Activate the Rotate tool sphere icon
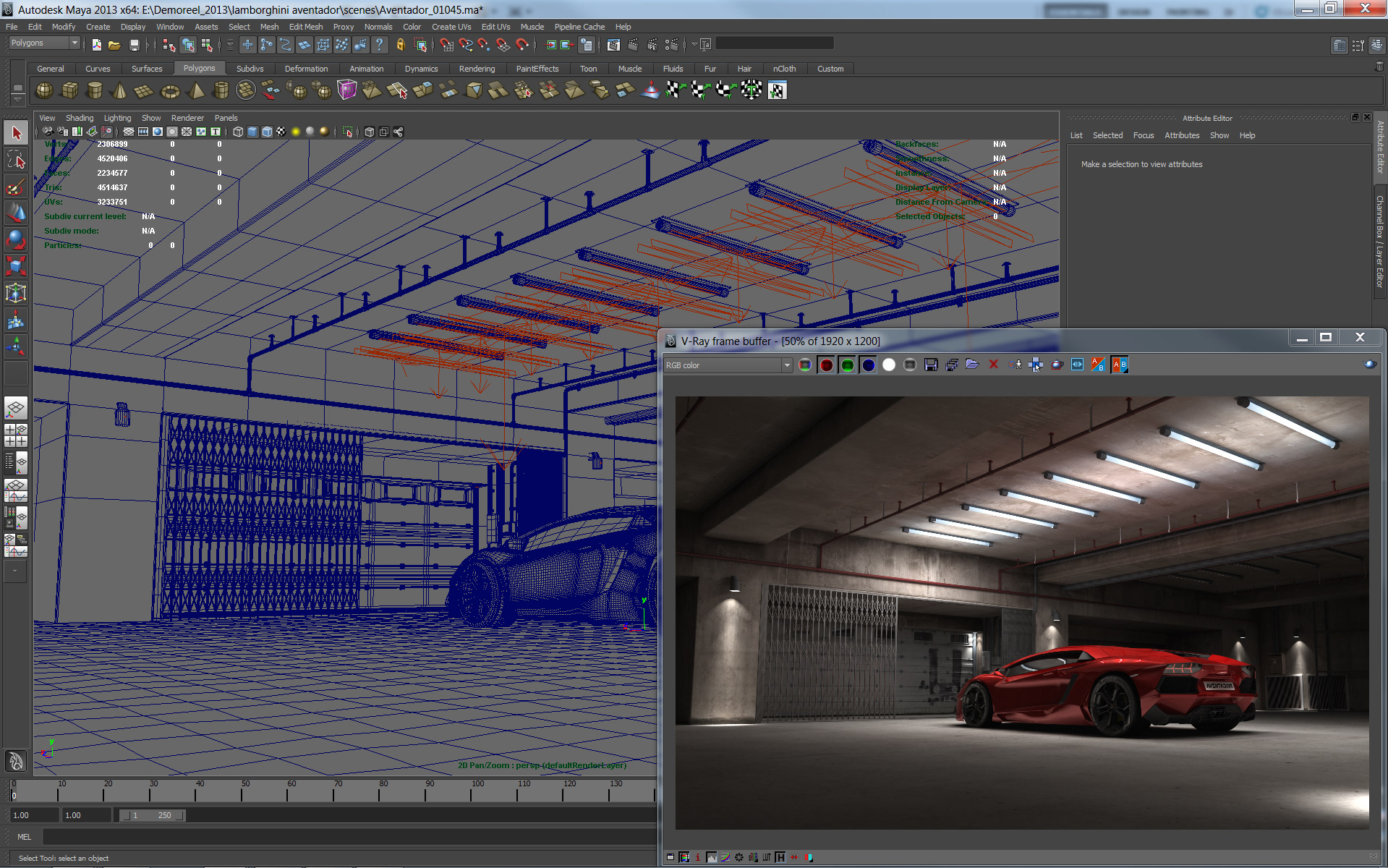This screenshot has width=1388, height=868. tap(16, 239)
